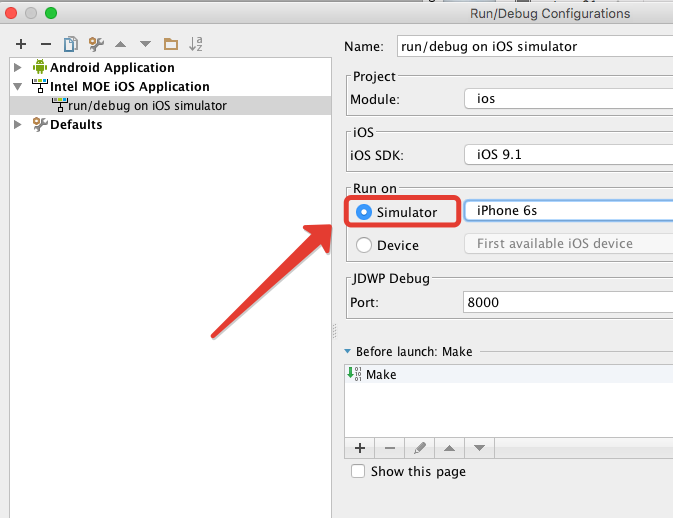Select the Defaults tree label
This screenshot has width=673, height=518.
[x=76, y=124]
